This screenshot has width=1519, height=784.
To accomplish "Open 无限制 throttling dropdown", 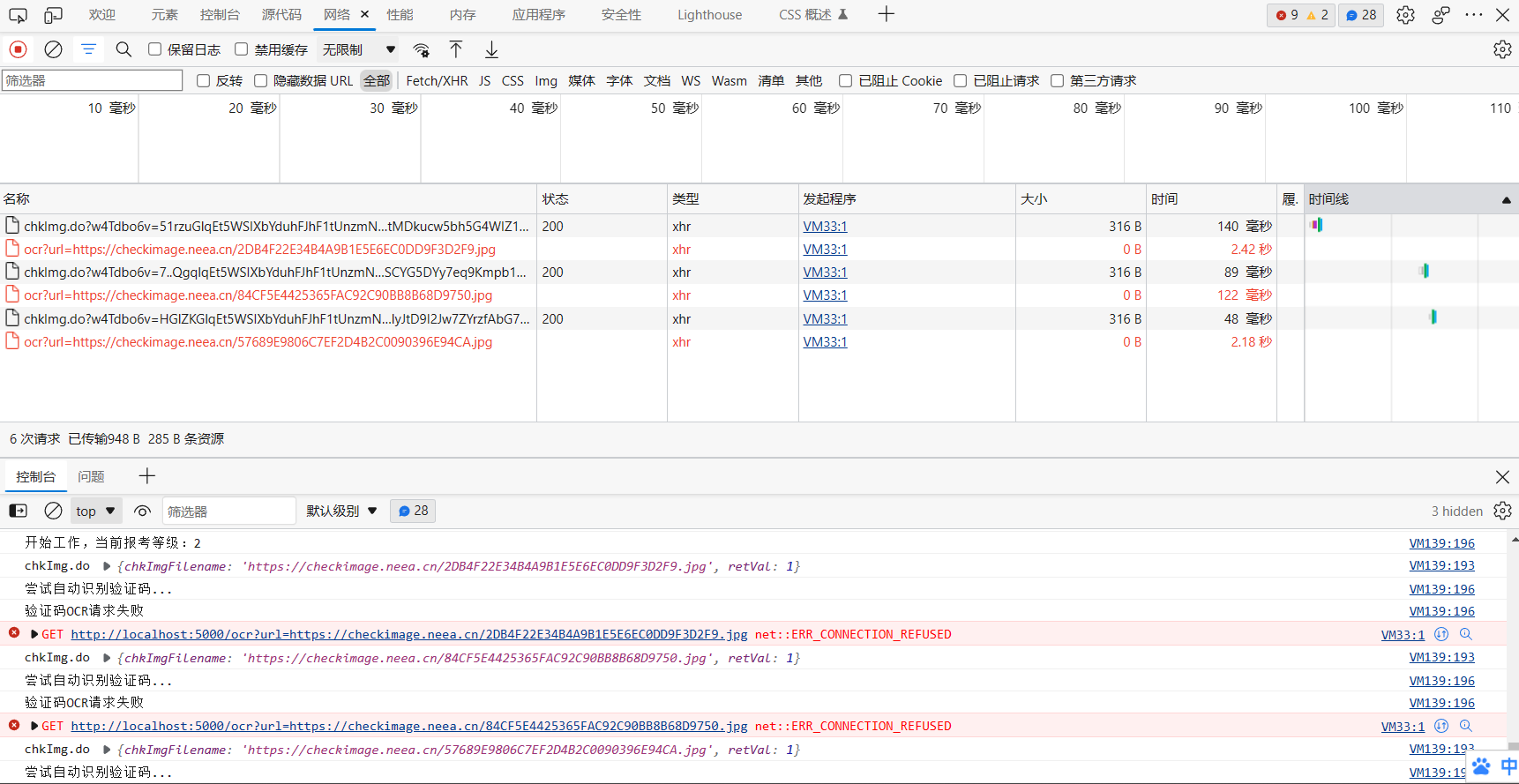I will click(x=358, y=49).
